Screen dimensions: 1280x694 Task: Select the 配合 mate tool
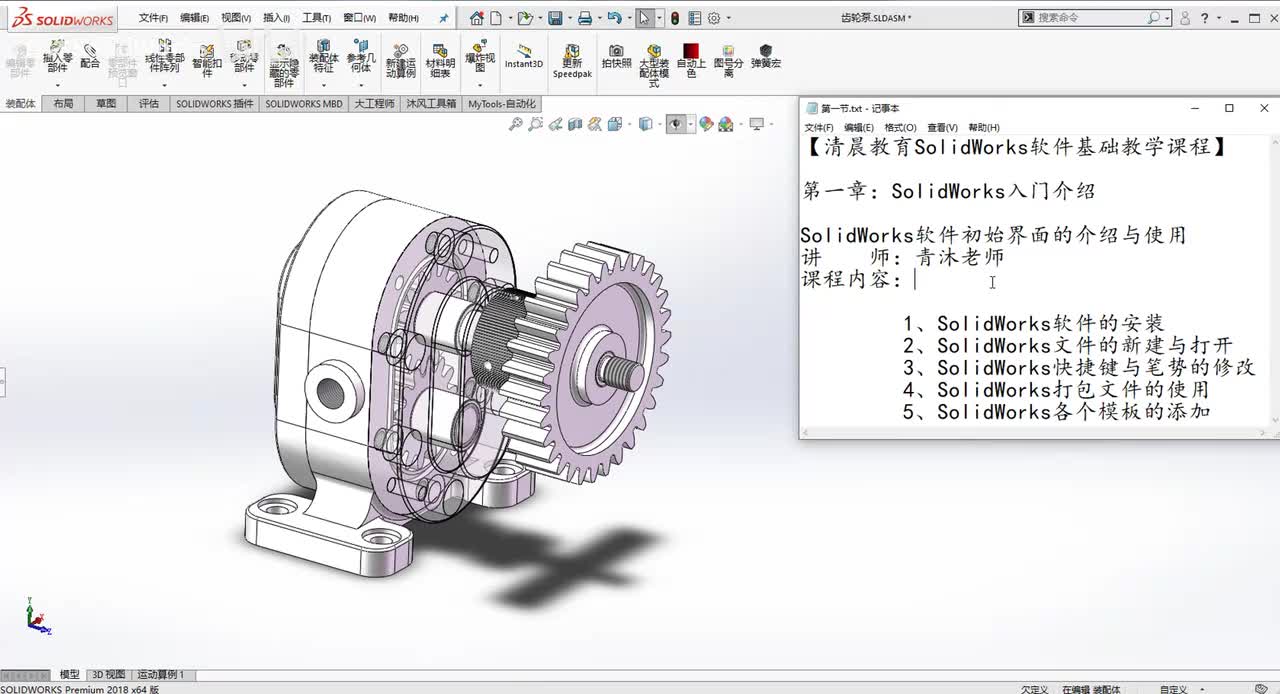(90, 56)
